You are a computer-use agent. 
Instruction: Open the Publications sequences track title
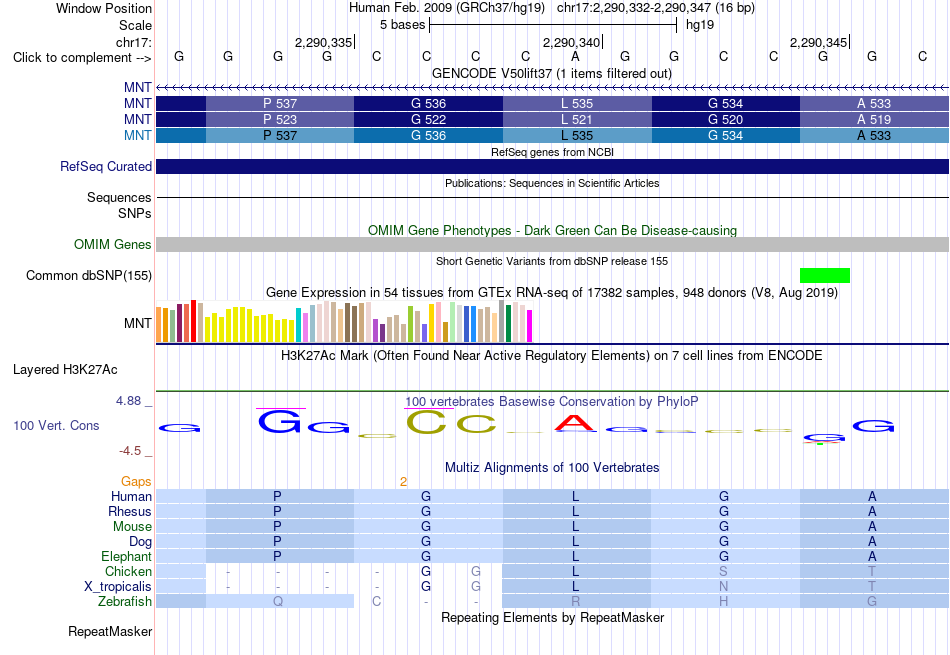click(x=552, y=183)
